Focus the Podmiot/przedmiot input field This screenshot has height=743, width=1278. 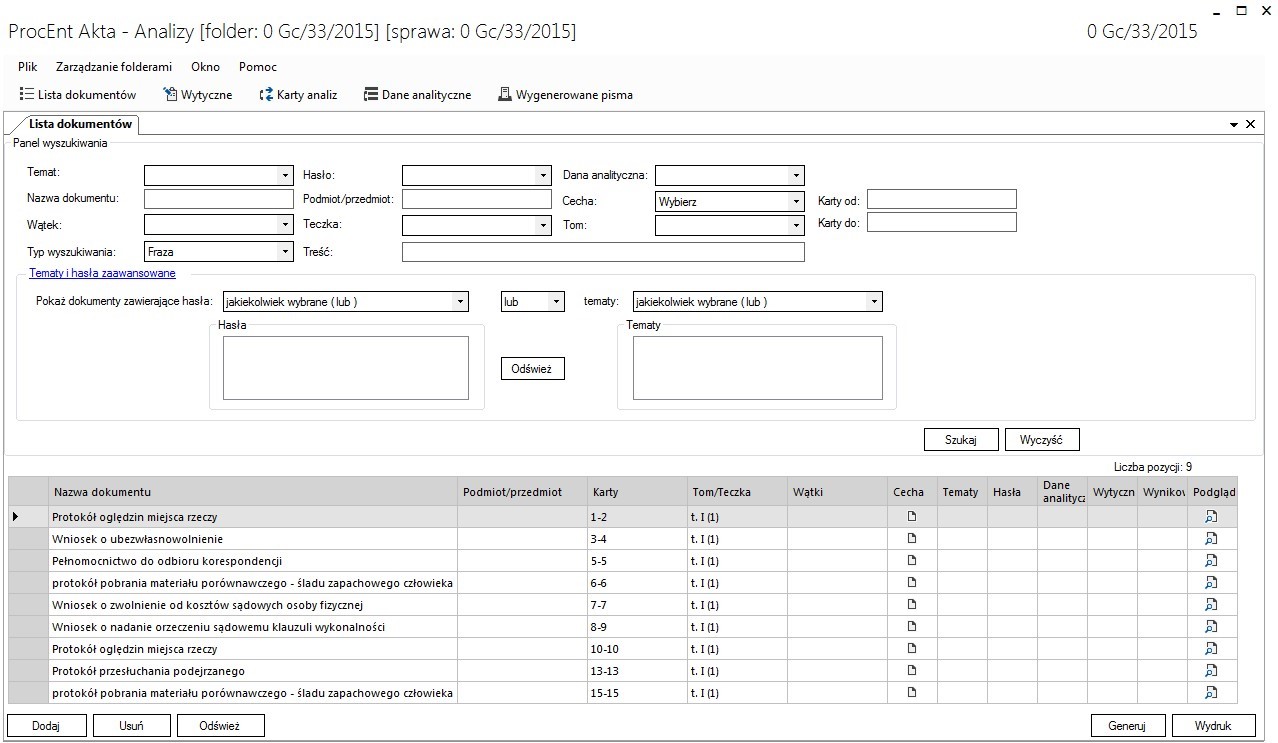point(477,199)
